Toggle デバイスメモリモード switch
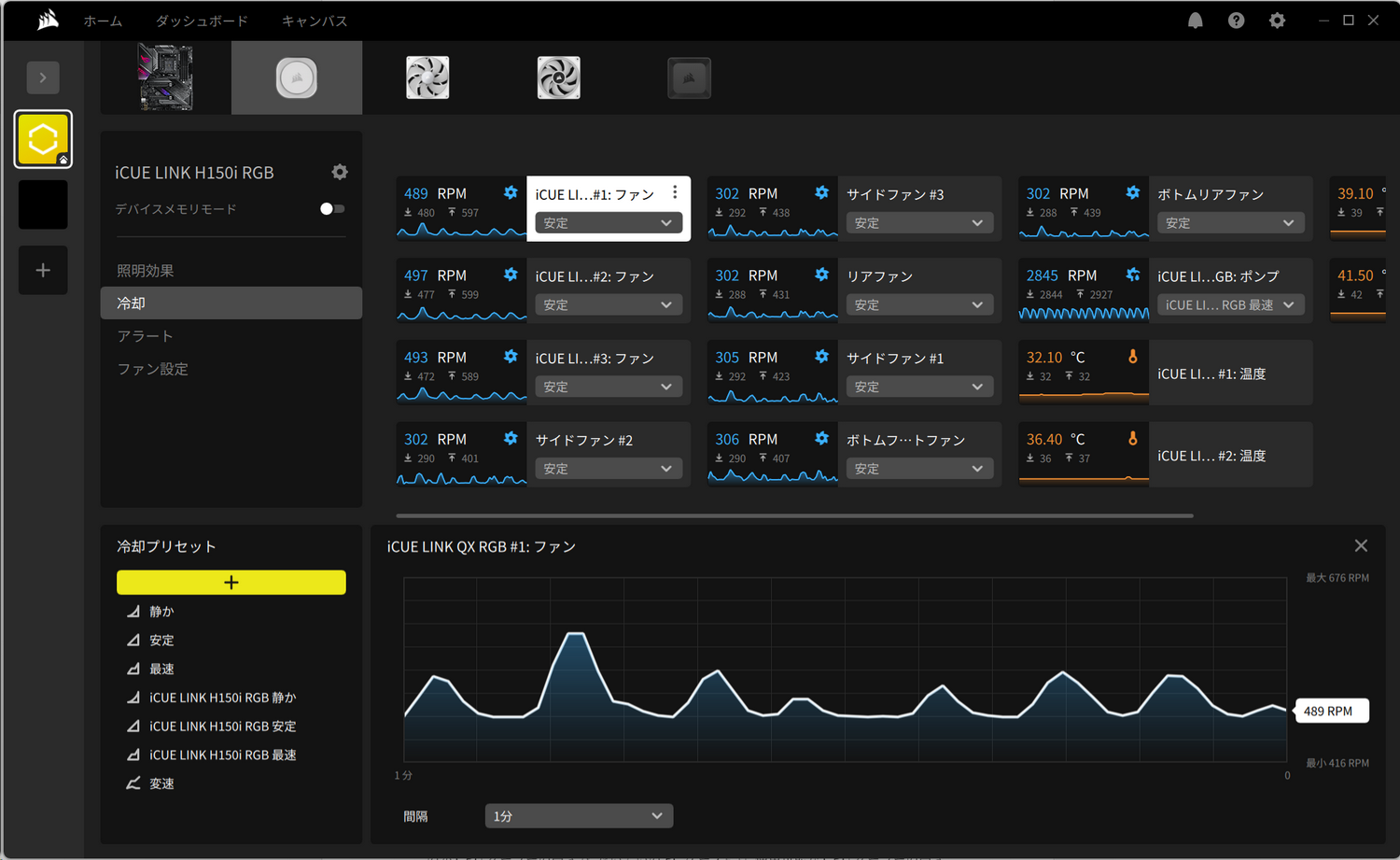The width and height of the screenshot is (1400, 860). (331, 209)
